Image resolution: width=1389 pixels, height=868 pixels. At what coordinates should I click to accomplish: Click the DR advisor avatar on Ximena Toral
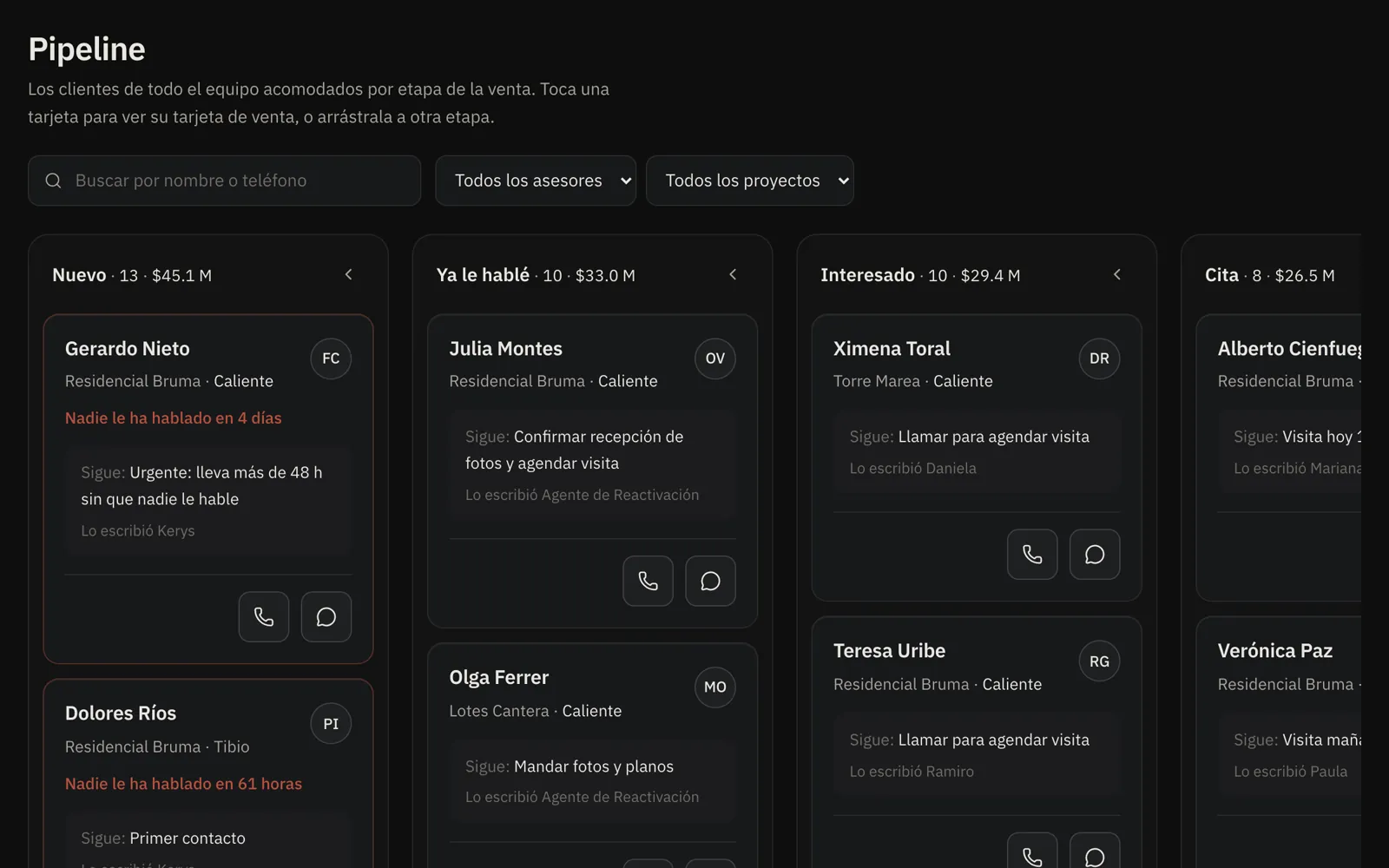[x=1099, y=358]
